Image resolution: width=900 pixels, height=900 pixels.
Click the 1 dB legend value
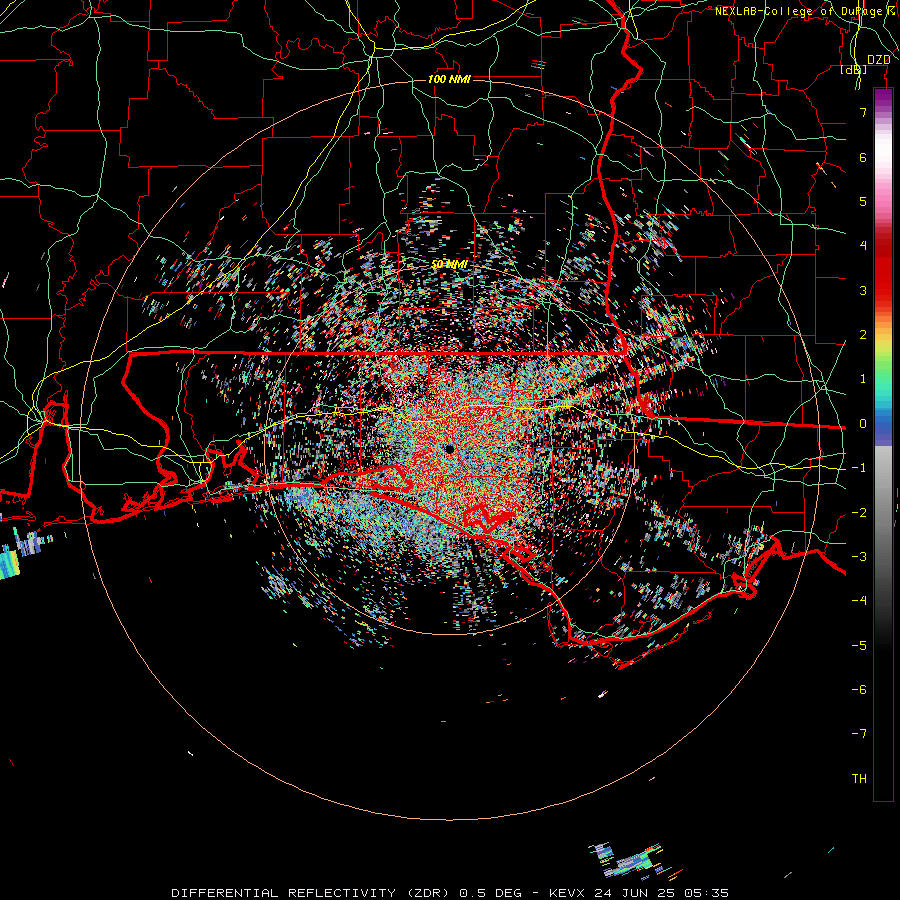863,379
